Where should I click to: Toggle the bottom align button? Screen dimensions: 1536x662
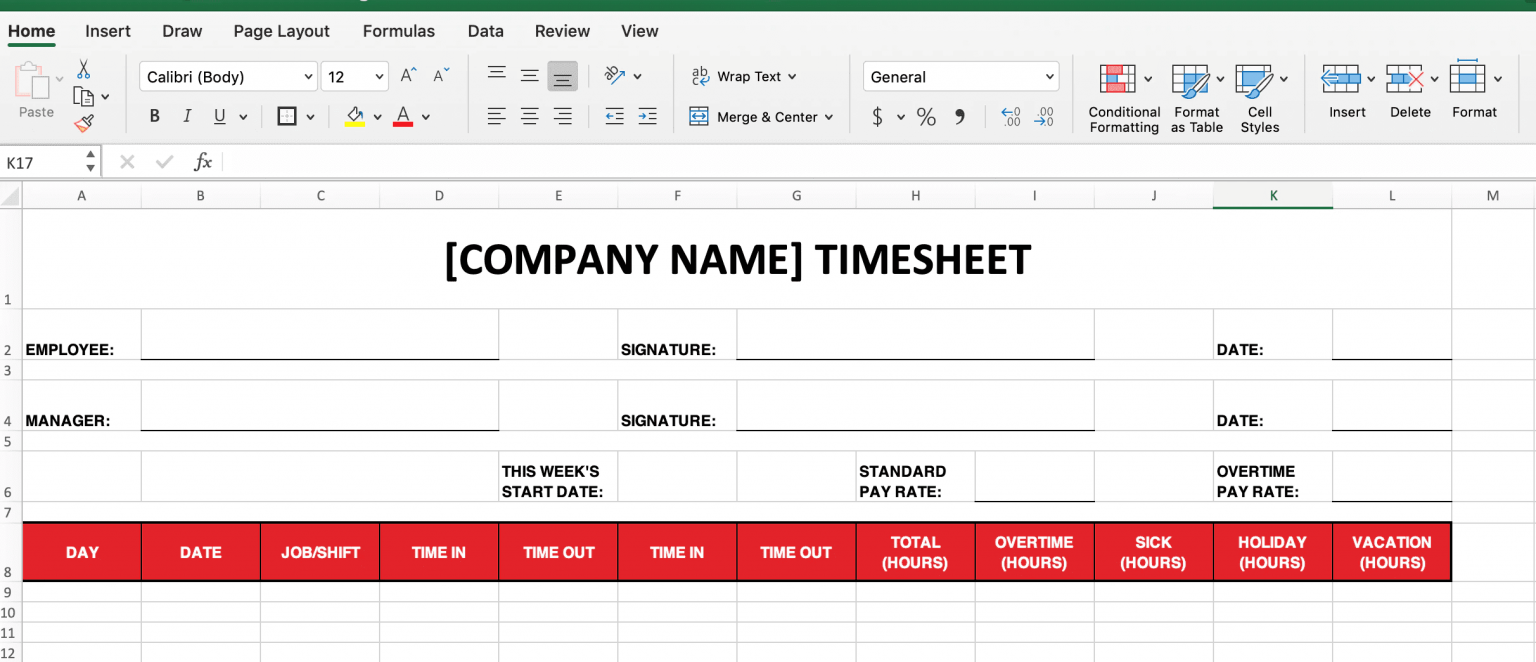[x=563, y=77]
